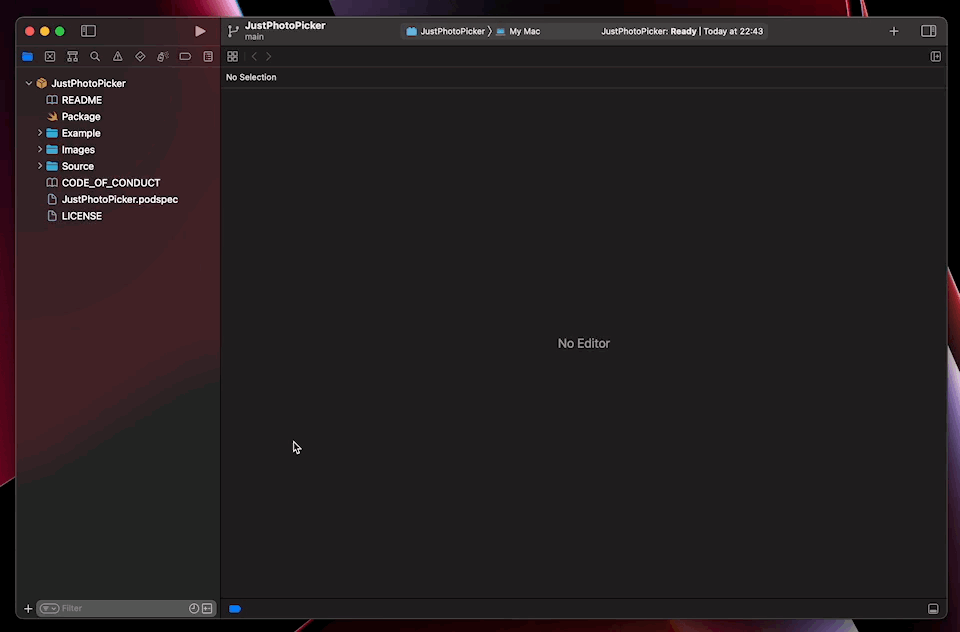This screenshot has height=632, width=960.
Task: Open the Library with plus button
Action: click(x=894, y=31)
